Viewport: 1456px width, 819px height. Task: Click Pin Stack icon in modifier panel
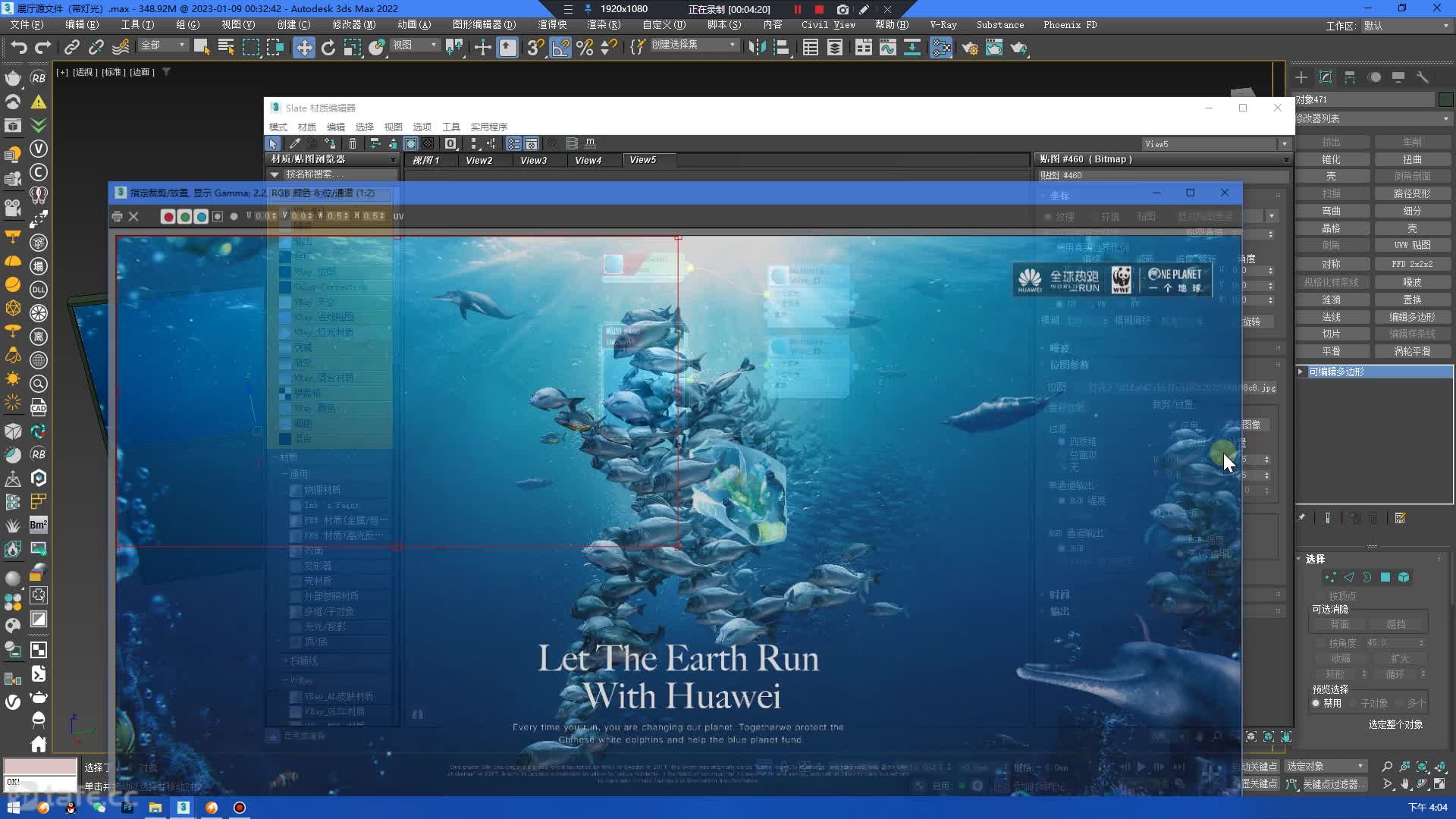click(x=1302, y=518)
